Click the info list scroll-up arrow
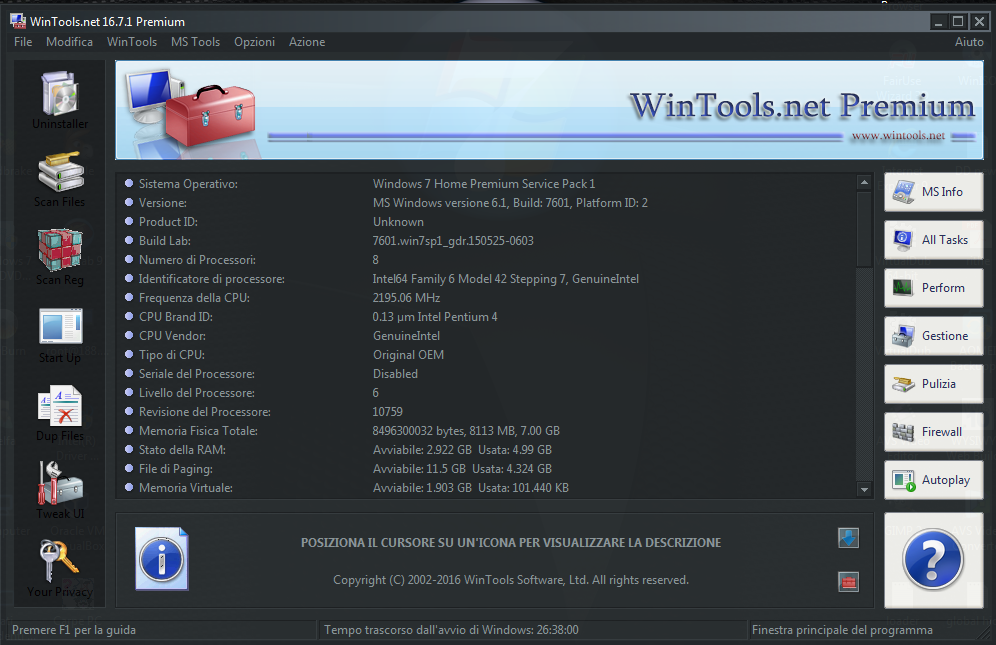The height and width of the screenshot is (645, 996). 864,182
